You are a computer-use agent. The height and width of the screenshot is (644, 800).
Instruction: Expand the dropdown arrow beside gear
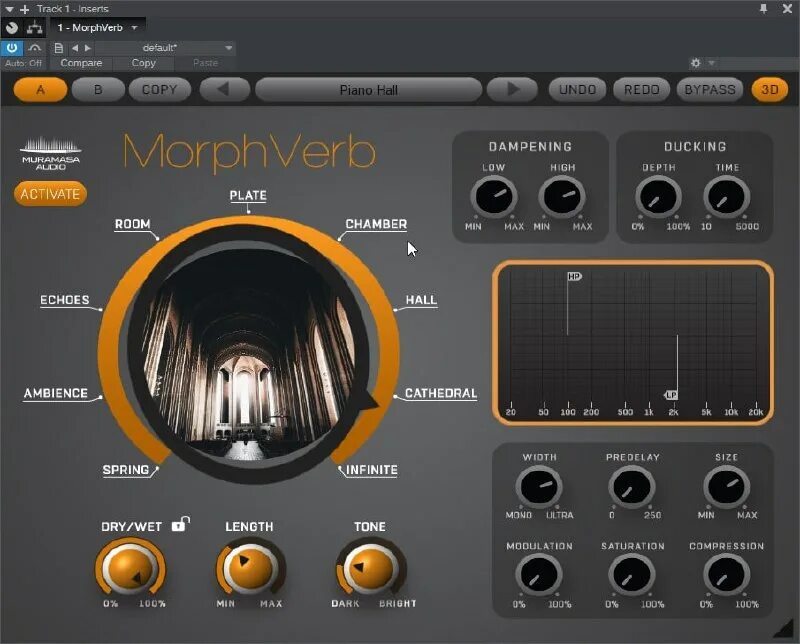click(711, 63)
